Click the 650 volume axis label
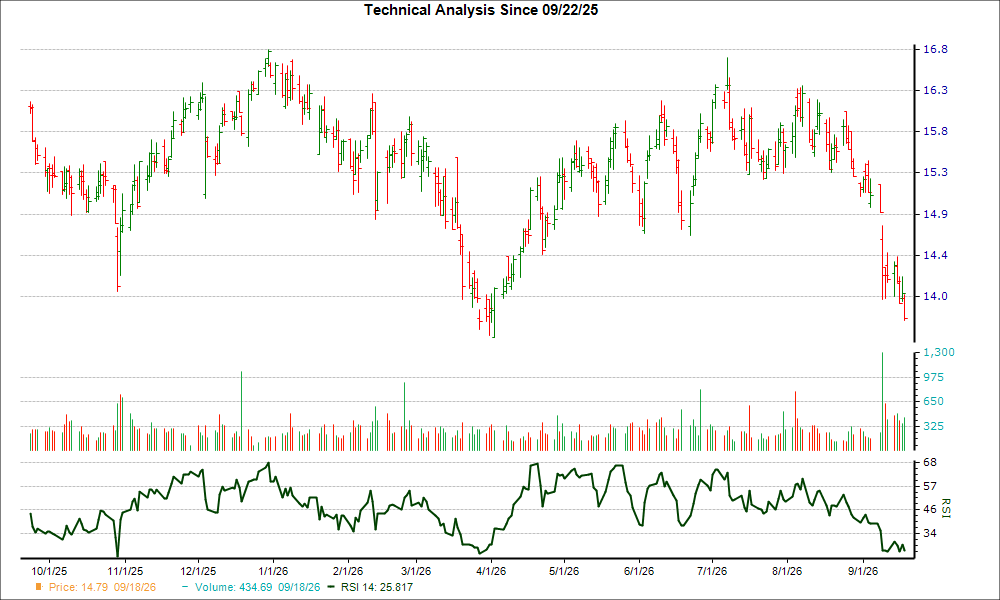Image resolution: width=1000 pixels, height=600 pixels. pos(934,402)
